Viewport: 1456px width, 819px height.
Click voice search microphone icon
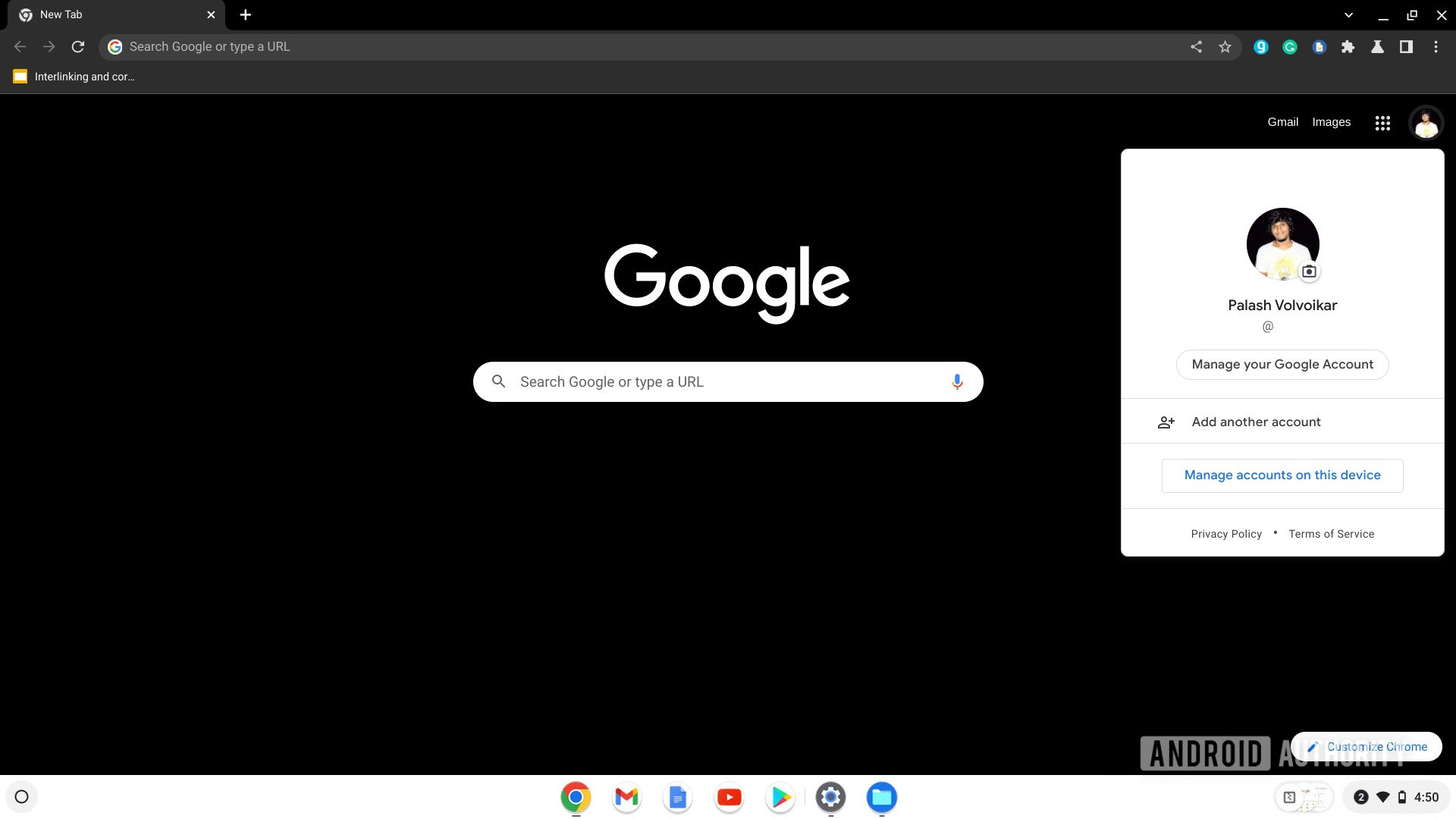point(957,382)
